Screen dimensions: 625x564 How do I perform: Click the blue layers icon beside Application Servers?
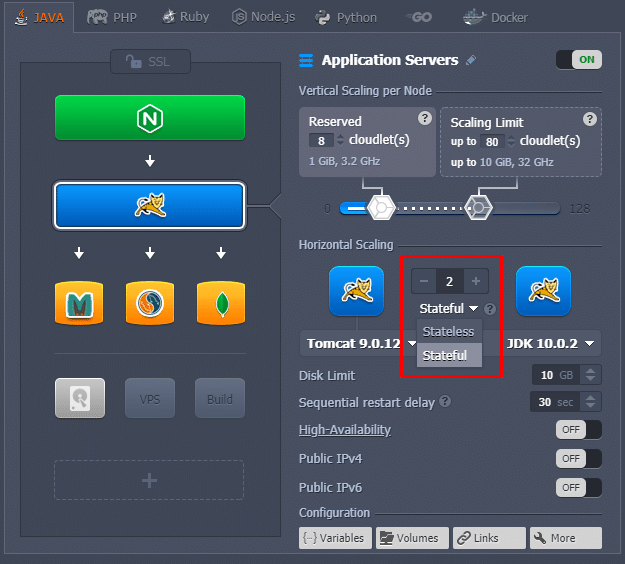tap(306, 60)
